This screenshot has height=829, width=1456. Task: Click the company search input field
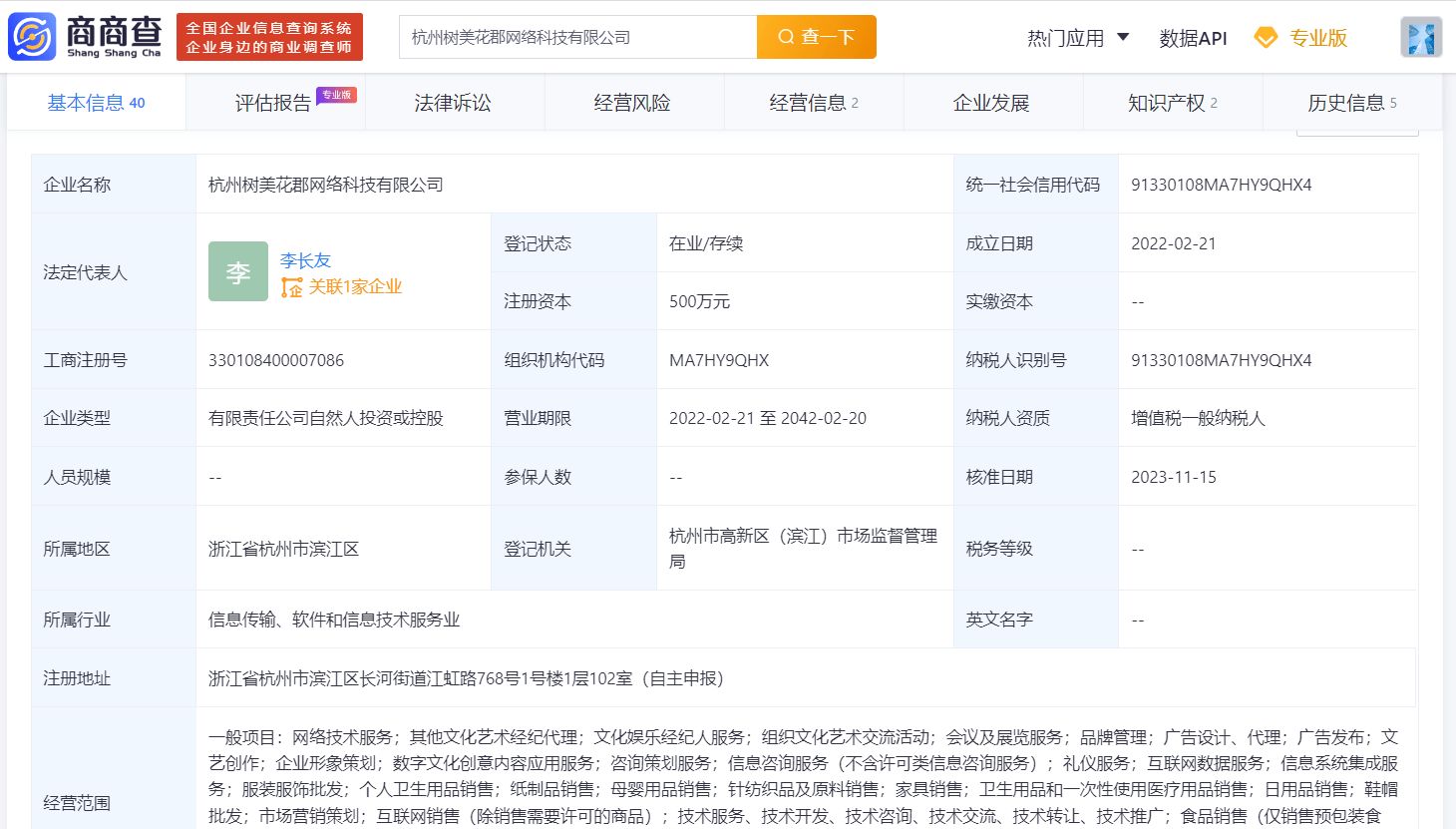pyautogui.click(x=577, y=37)
